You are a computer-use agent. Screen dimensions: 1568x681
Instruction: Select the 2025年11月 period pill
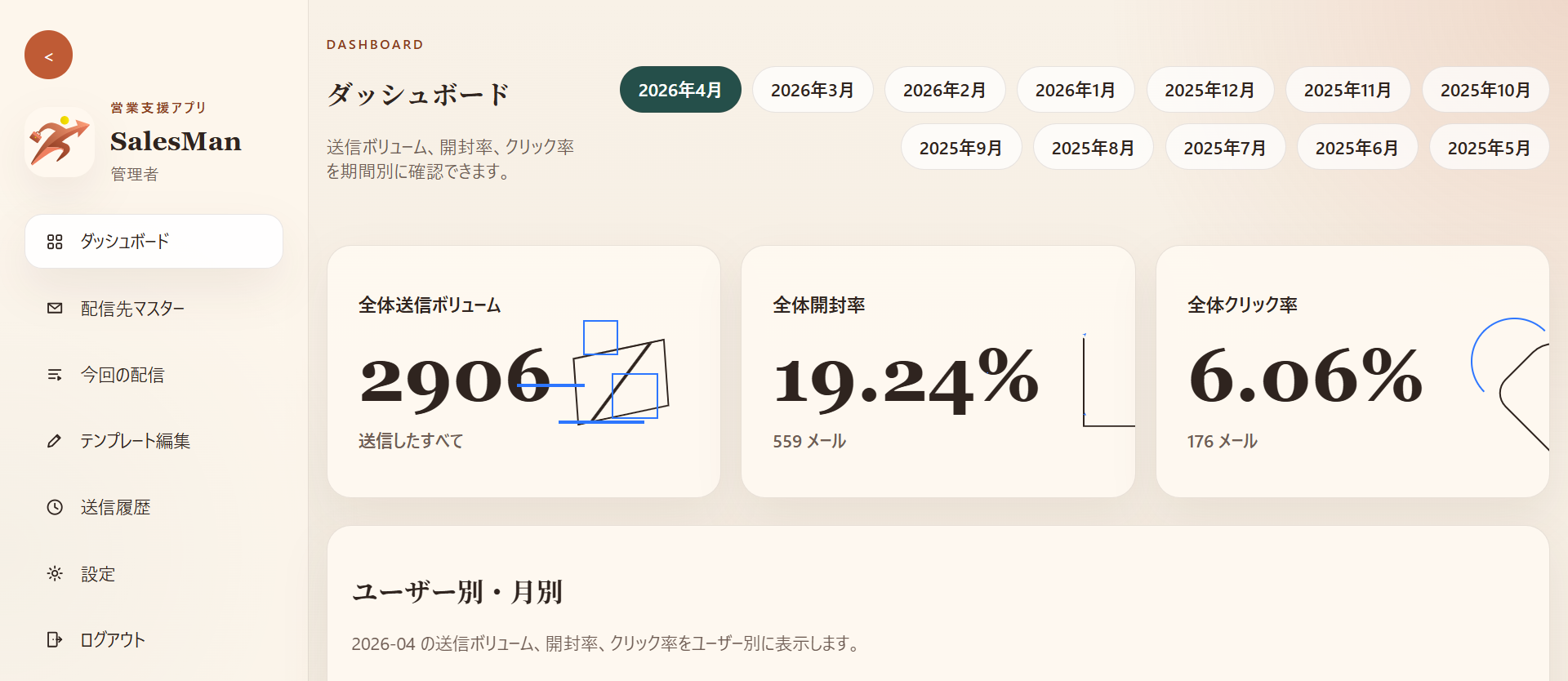tap(1348, 90)
